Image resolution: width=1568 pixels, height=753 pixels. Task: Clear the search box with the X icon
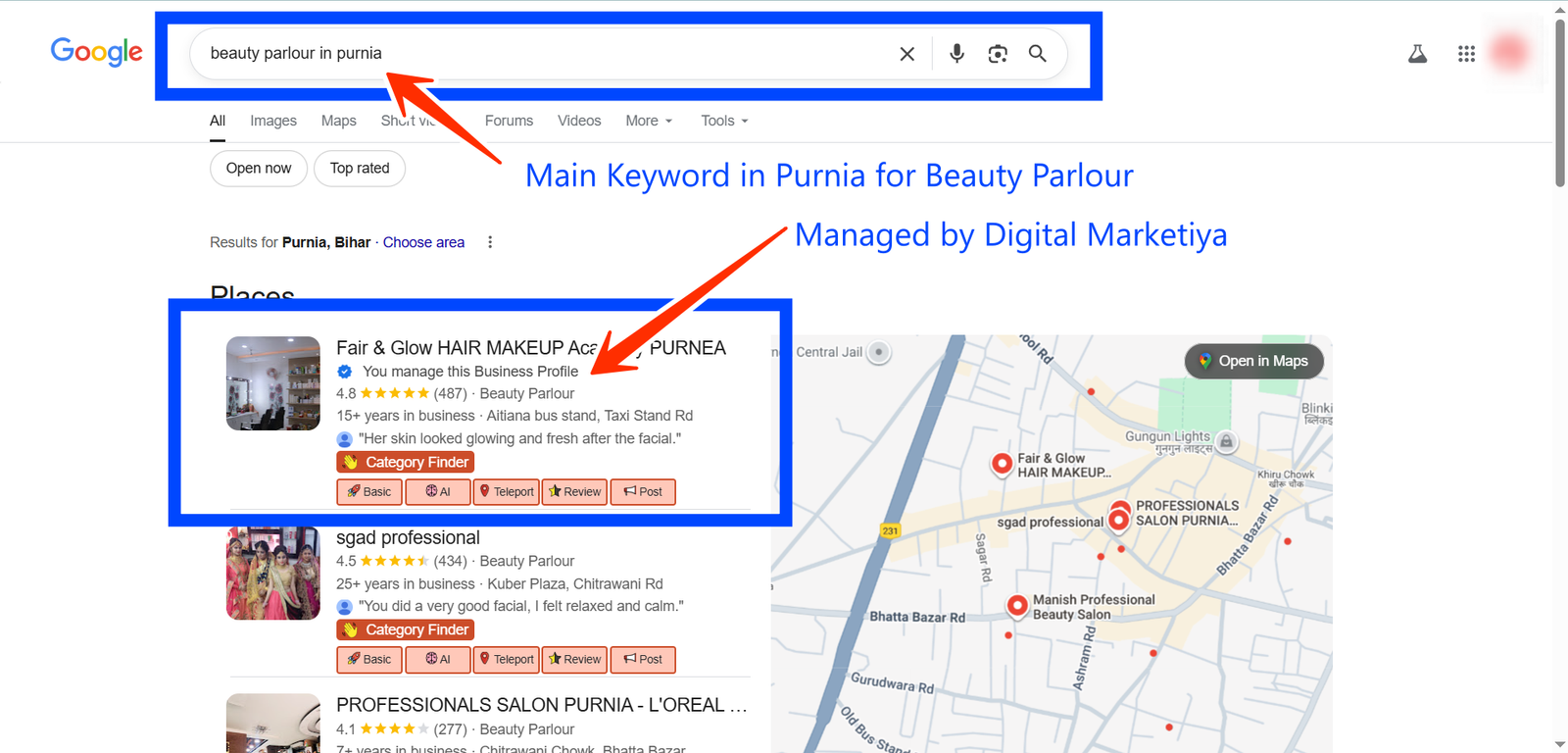click(906, 54)
